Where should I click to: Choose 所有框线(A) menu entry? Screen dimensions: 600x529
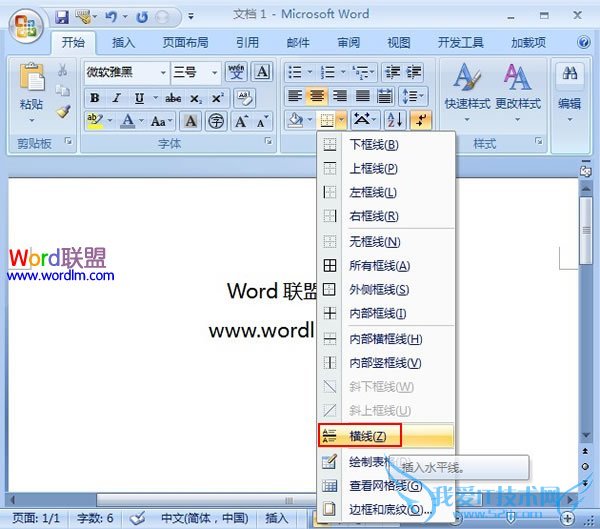coord(379,266)
